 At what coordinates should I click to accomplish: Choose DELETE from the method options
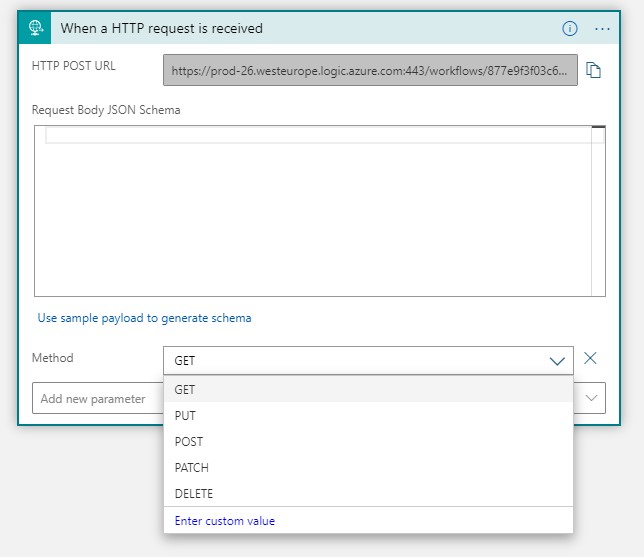[x=193, y=493]
